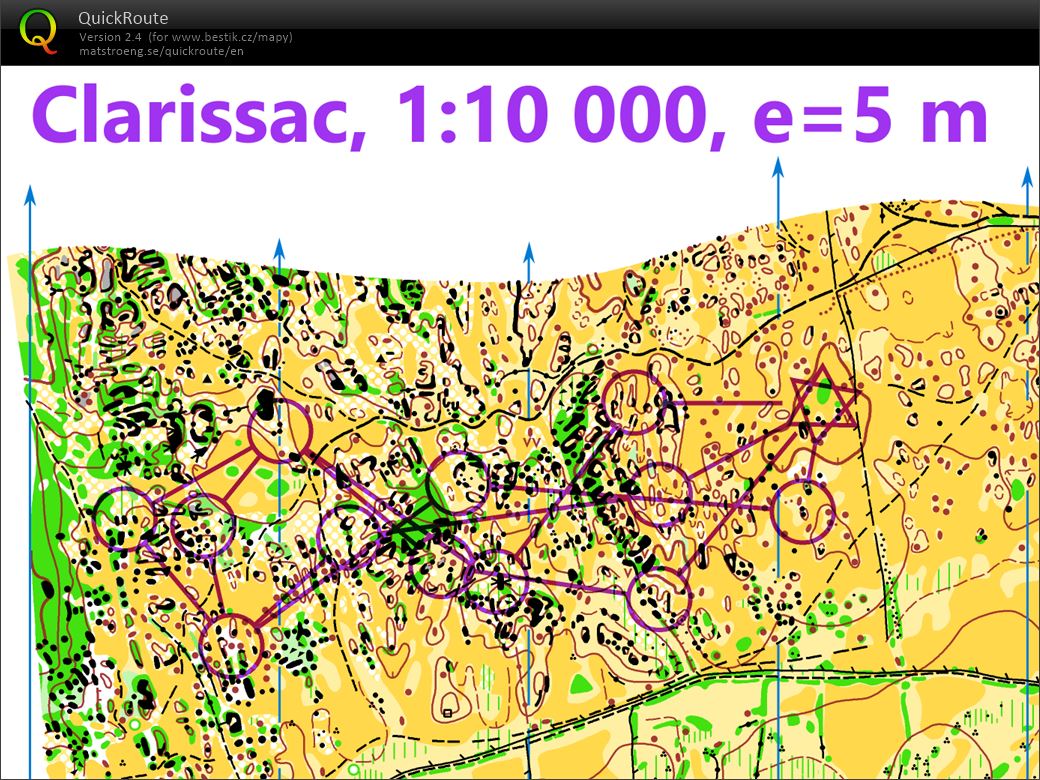Screen dimensions: 1040x780
Task: Select the southernmost control circle on the course
Action: (x=230, y=645)
